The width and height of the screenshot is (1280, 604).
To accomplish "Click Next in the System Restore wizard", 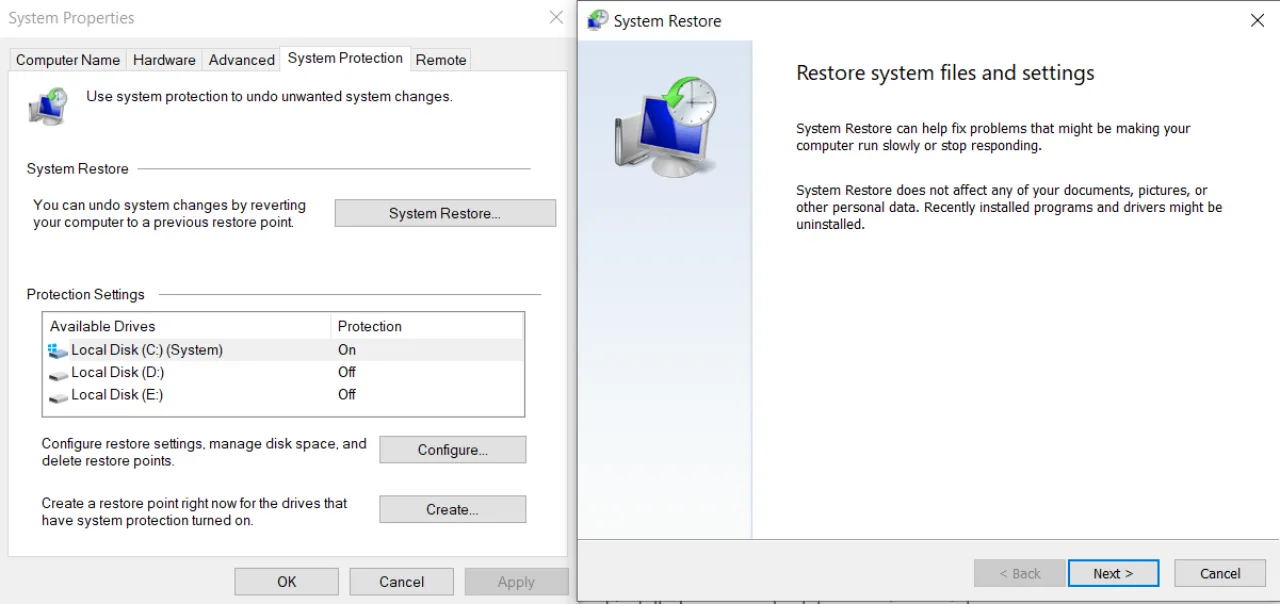I will 1113,573.
